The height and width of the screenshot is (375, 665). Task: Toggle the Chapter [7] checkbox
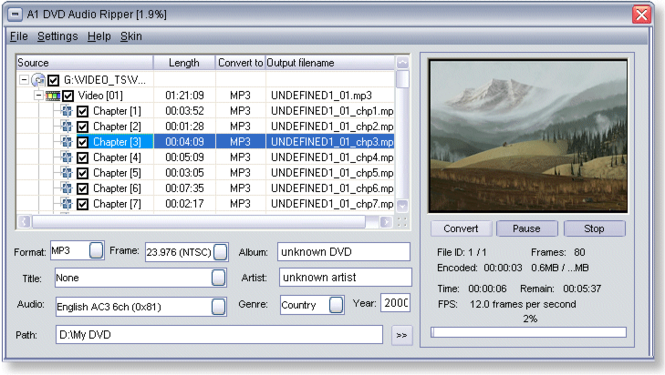[83, 204]
